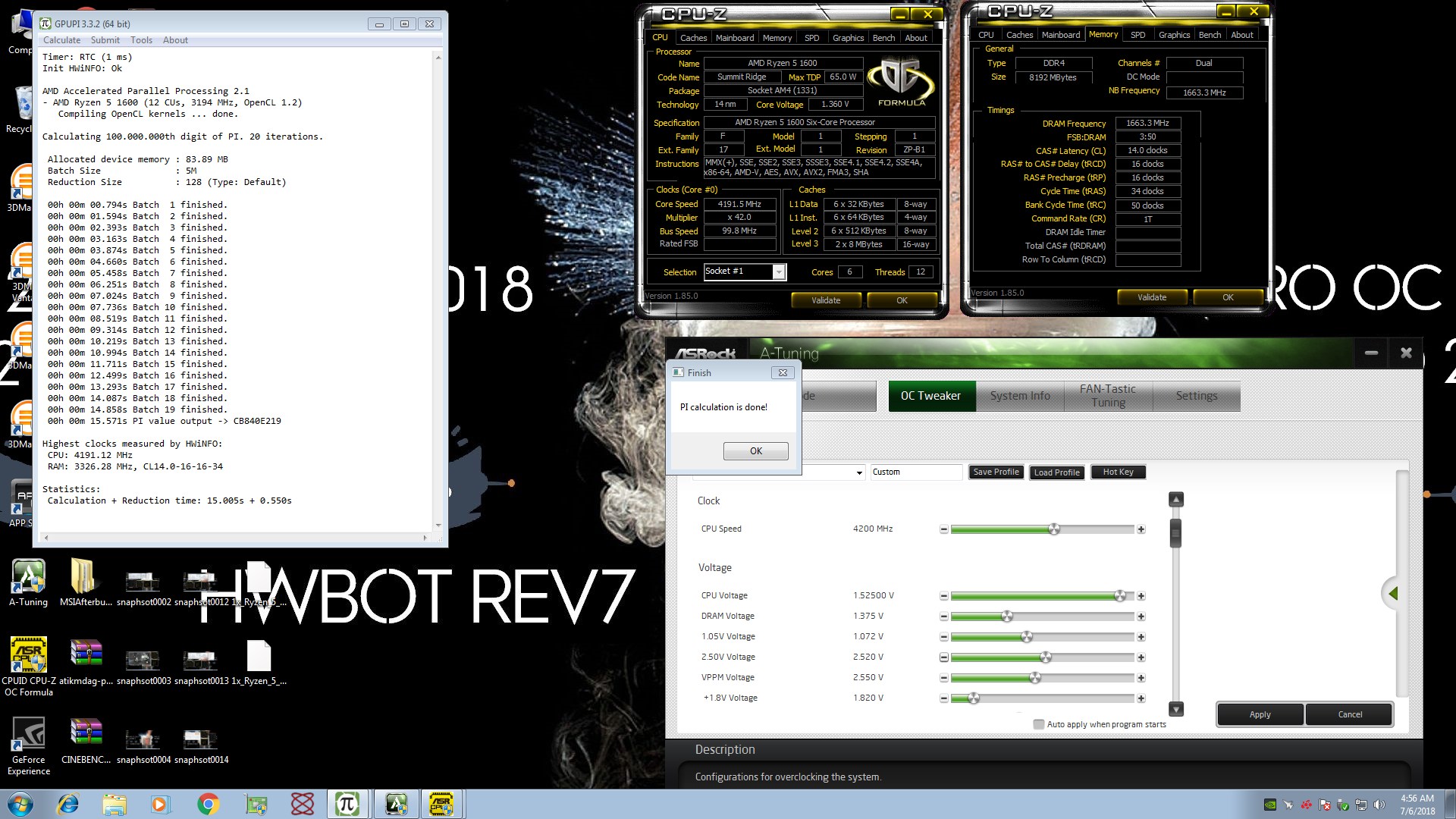Decrease +1.8V Voltage with minus button
The image size is (1456, 819).
coord(943,698)
